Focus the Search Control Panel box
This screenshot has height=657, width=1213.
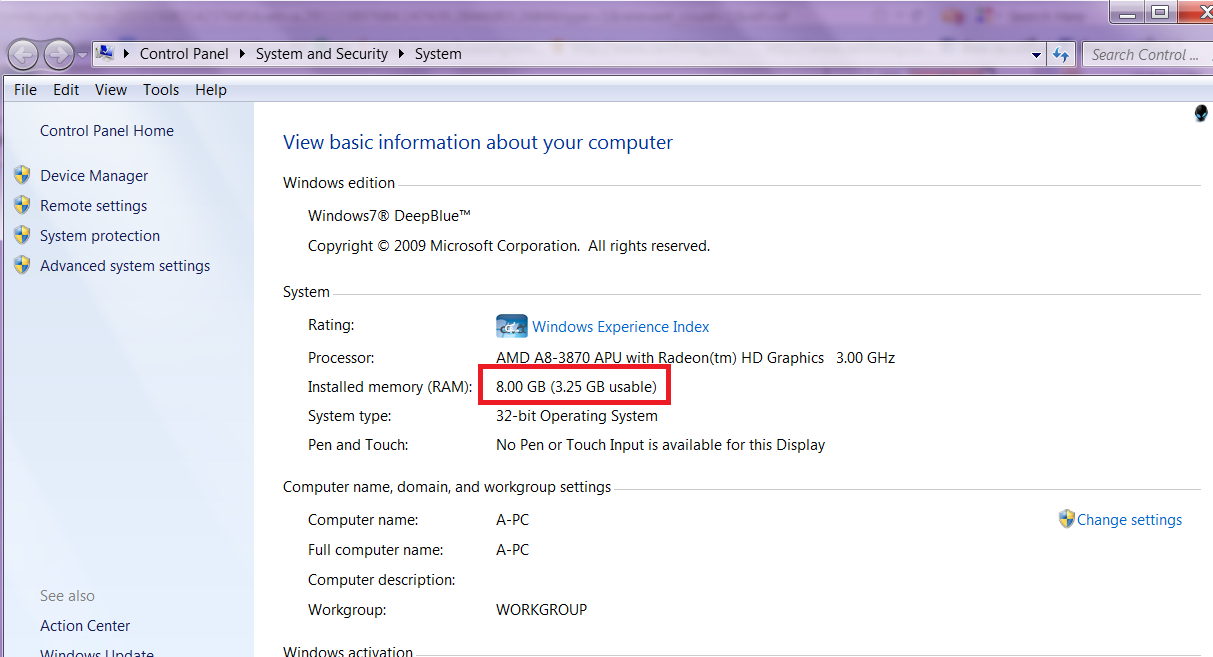1147,55
